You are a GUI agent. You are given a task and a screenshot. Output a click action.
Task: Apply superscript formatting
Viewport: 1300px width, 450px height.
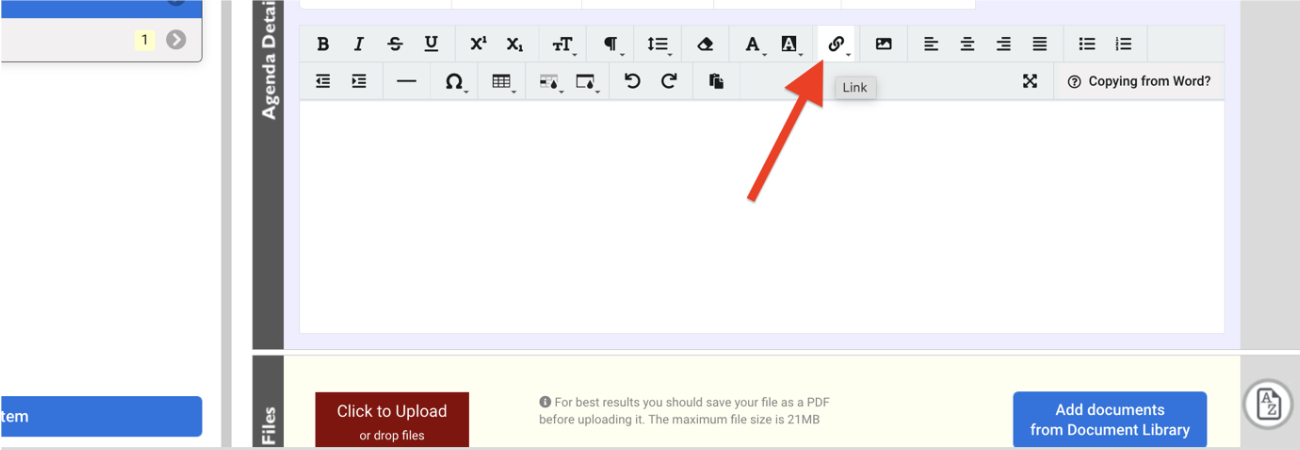tap(478, 44)
